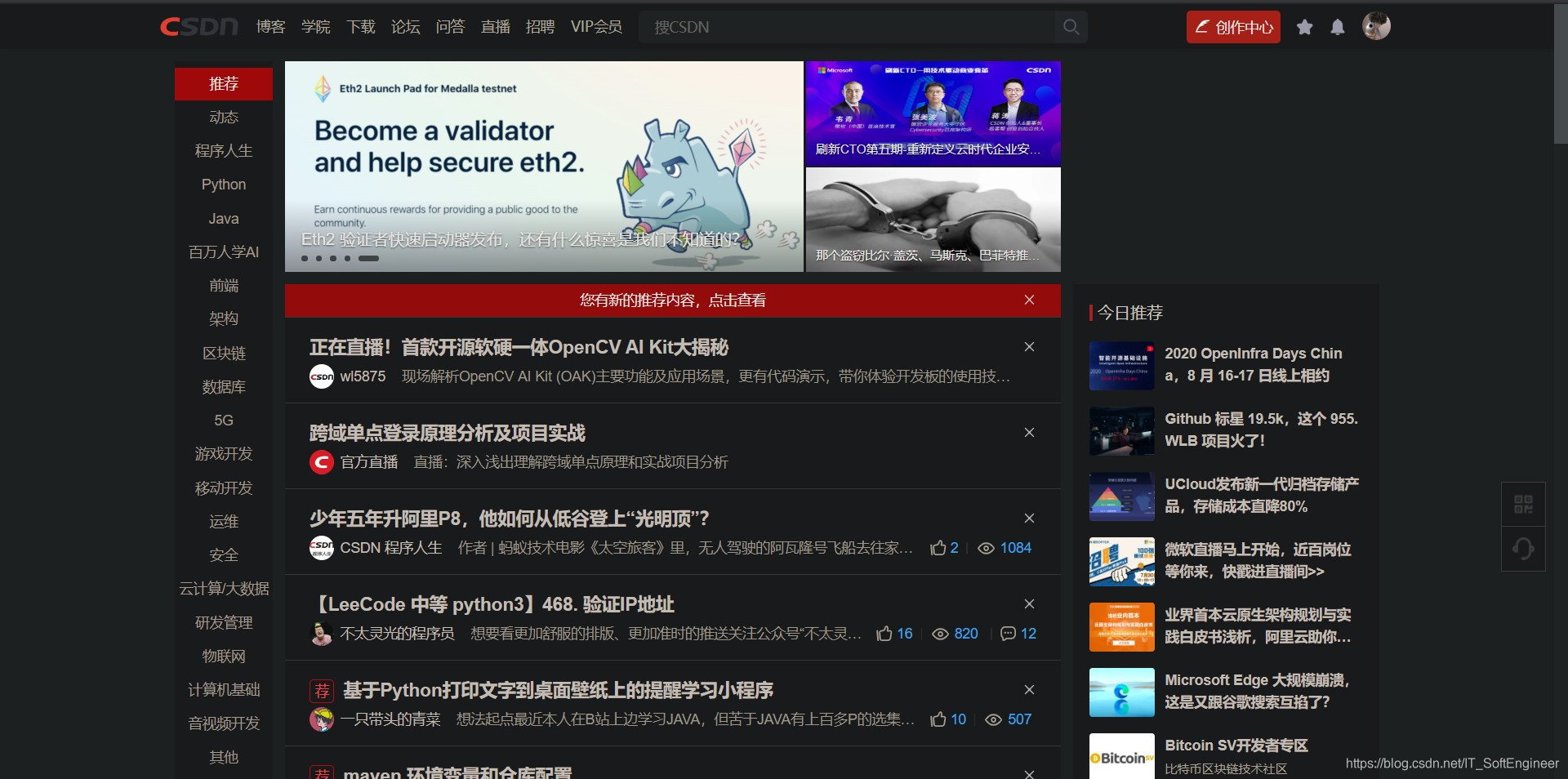Click the 1084 views count on 阿里P8 article
1568x779 pixels.
pyautogui.click(x=1015, y=548)
